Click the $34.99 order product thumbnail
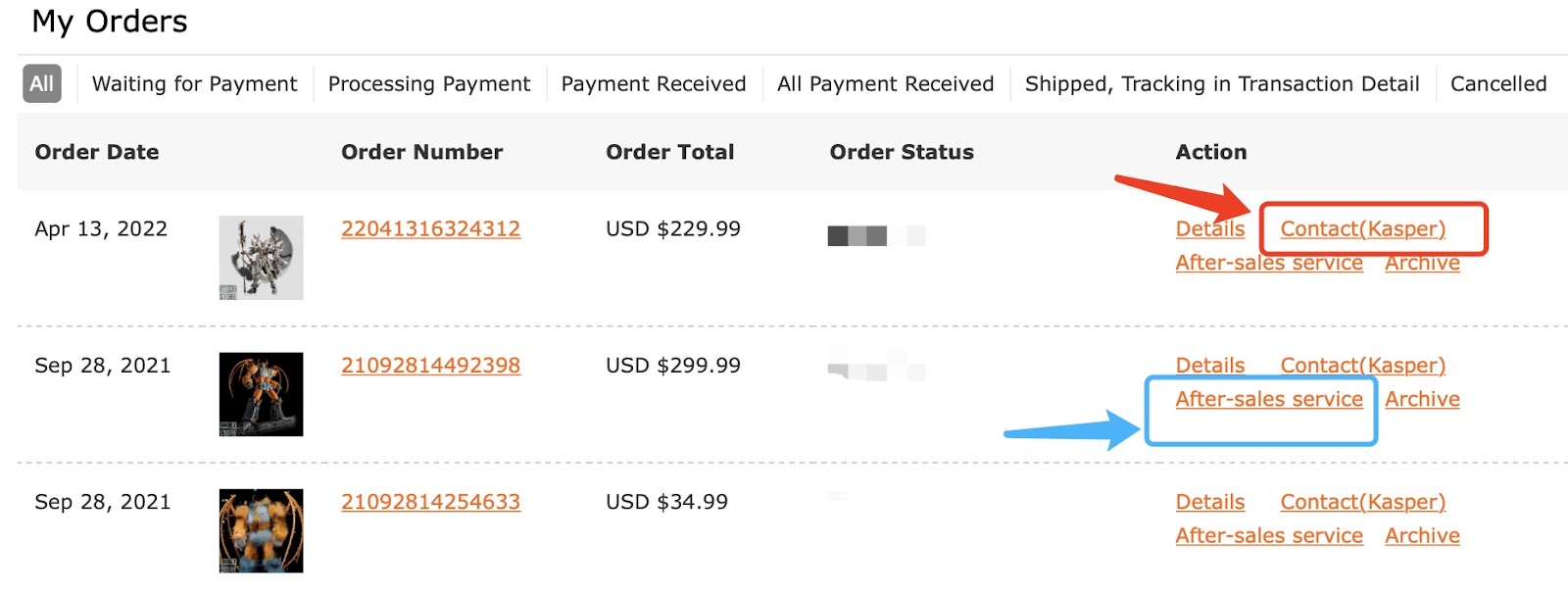This screenshot has width=1568, height=595. (x=261, y=530)
